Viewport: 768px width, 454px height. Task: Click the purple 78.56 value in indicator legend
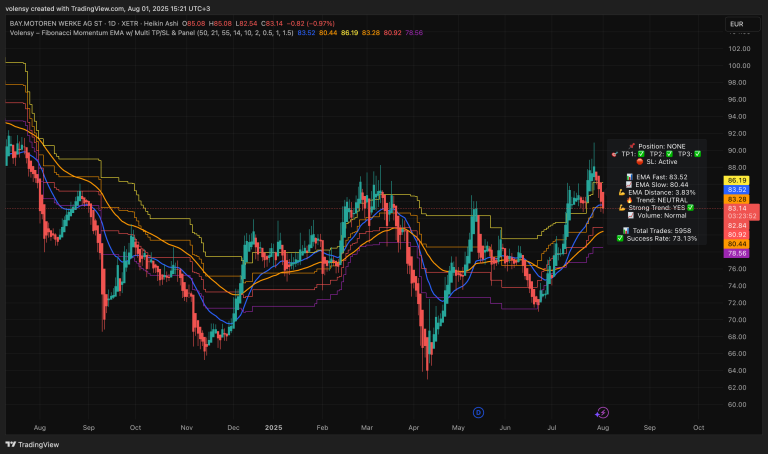tap(414, 33)
